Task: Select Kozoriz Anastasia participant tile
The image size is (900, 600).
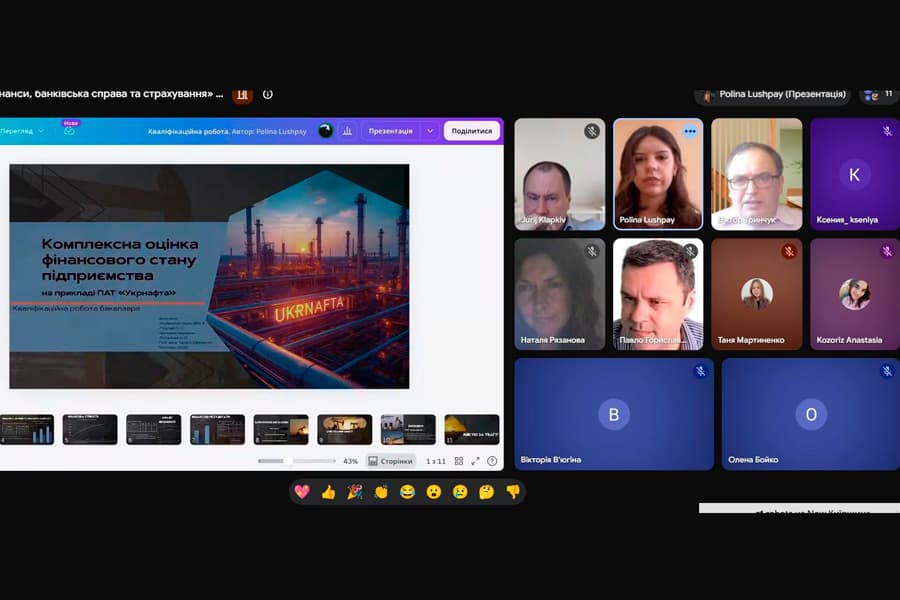Action: (855, 294)
